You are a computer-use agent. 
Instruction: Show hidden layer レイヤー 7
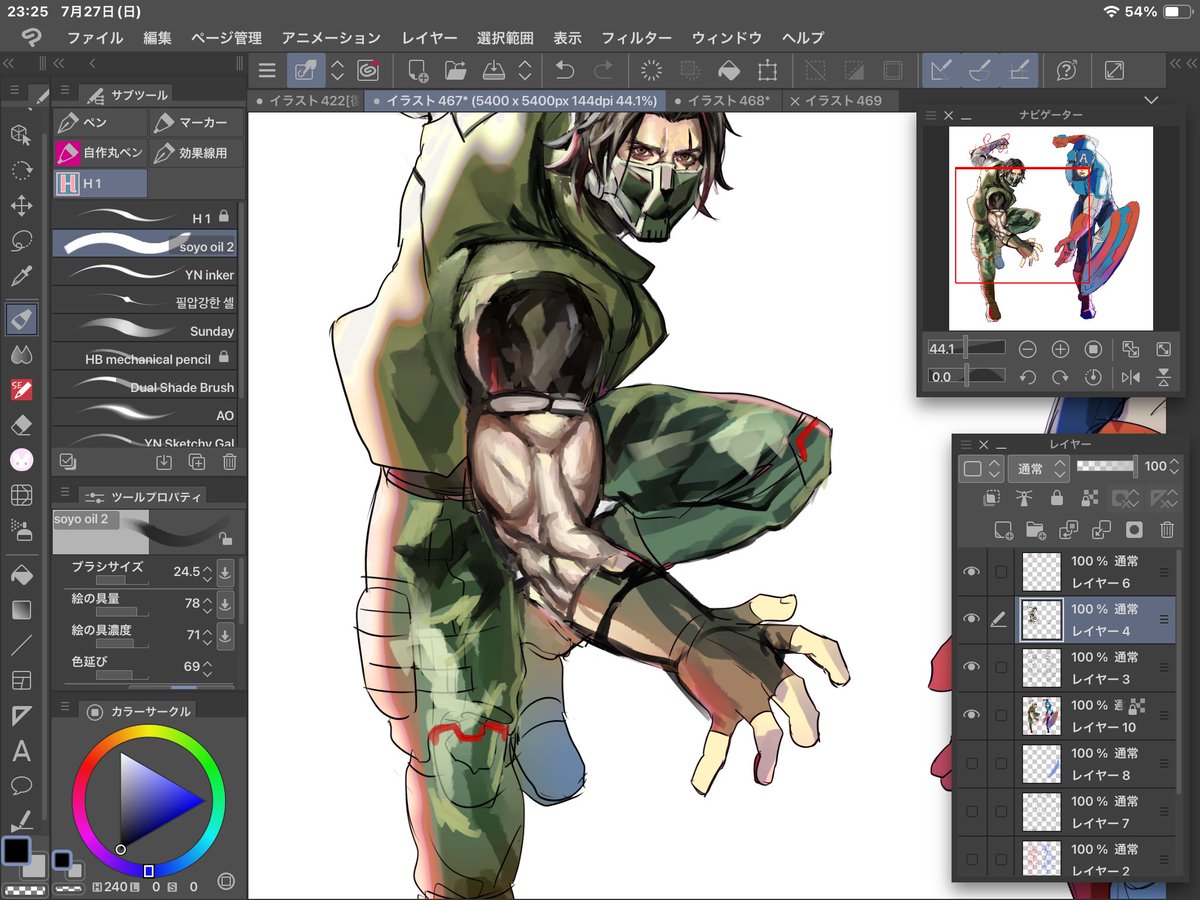[970, 811]
